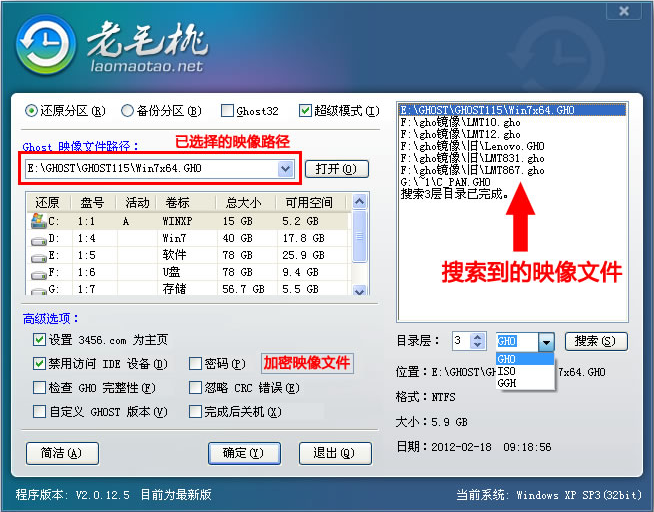
Task: Click the 卷标 column header
Action: [x=186, y=203]
